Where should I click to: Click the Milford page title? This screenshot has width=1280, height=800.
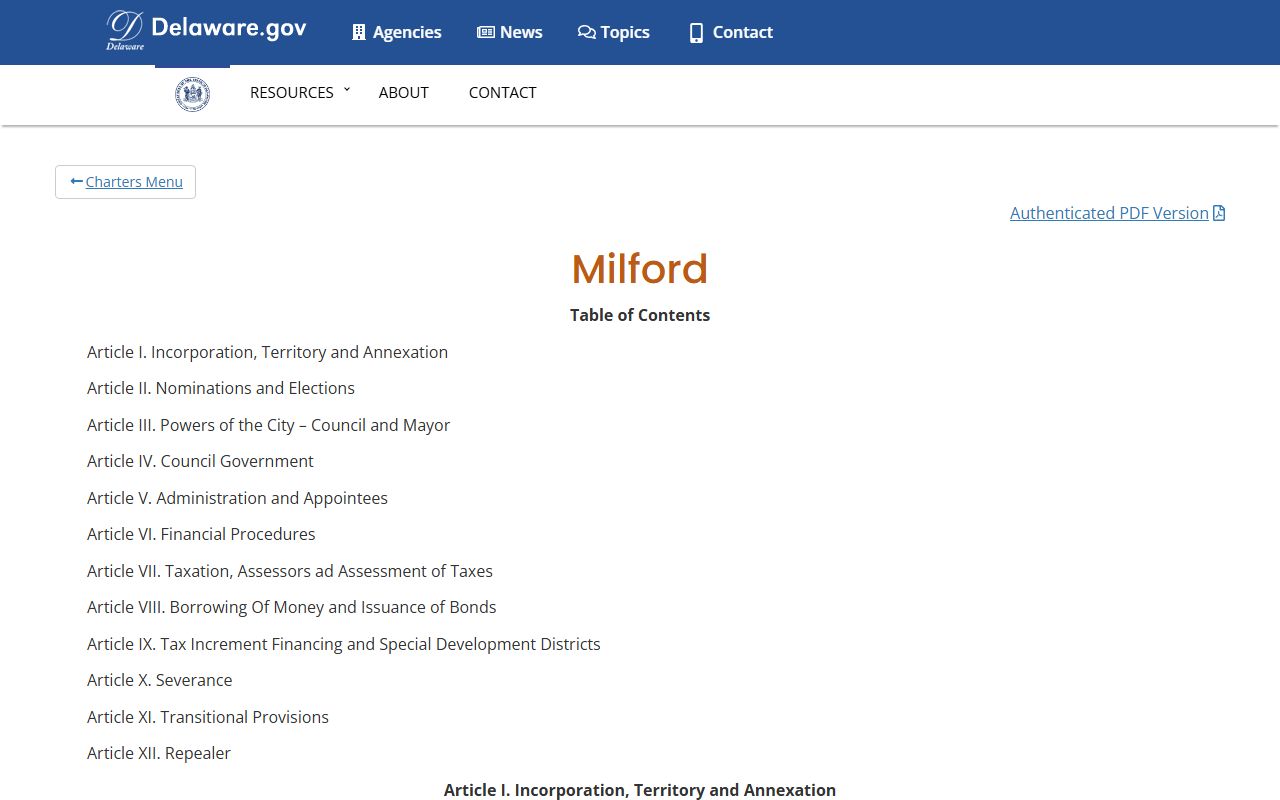pyautogui.click(x=640, y=269)
